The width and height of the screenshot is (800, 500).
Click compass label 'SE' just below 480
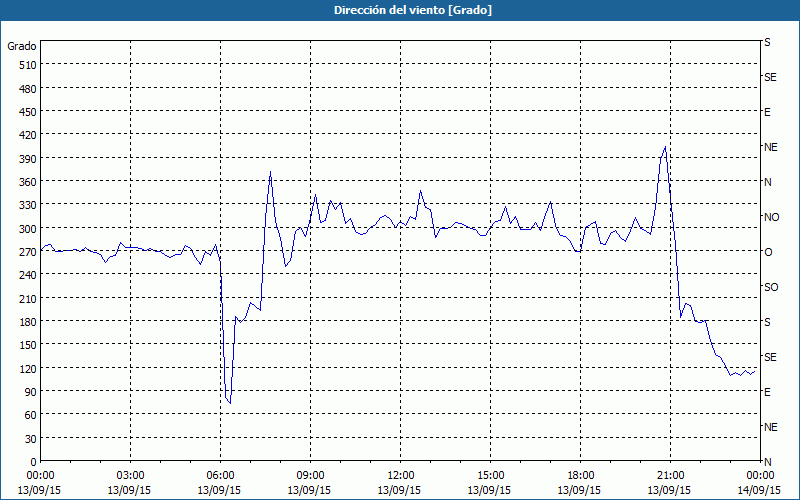tap(770, 77)
